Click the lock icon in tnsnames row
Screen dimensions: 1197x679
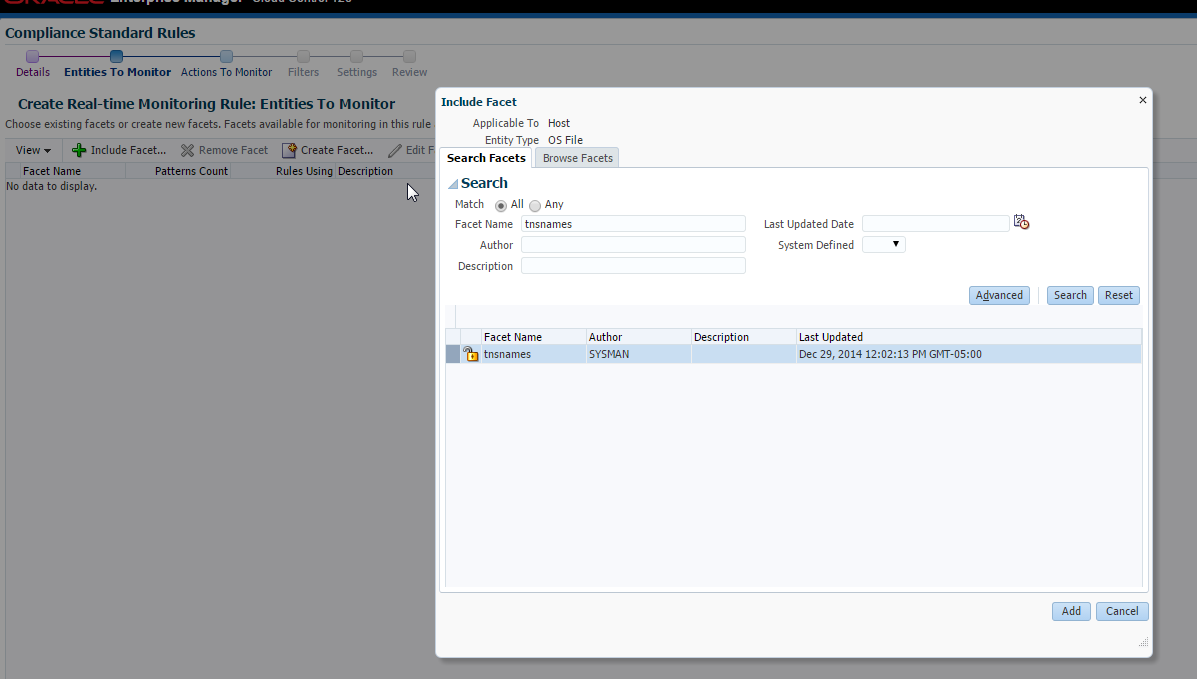coord(471,354)
